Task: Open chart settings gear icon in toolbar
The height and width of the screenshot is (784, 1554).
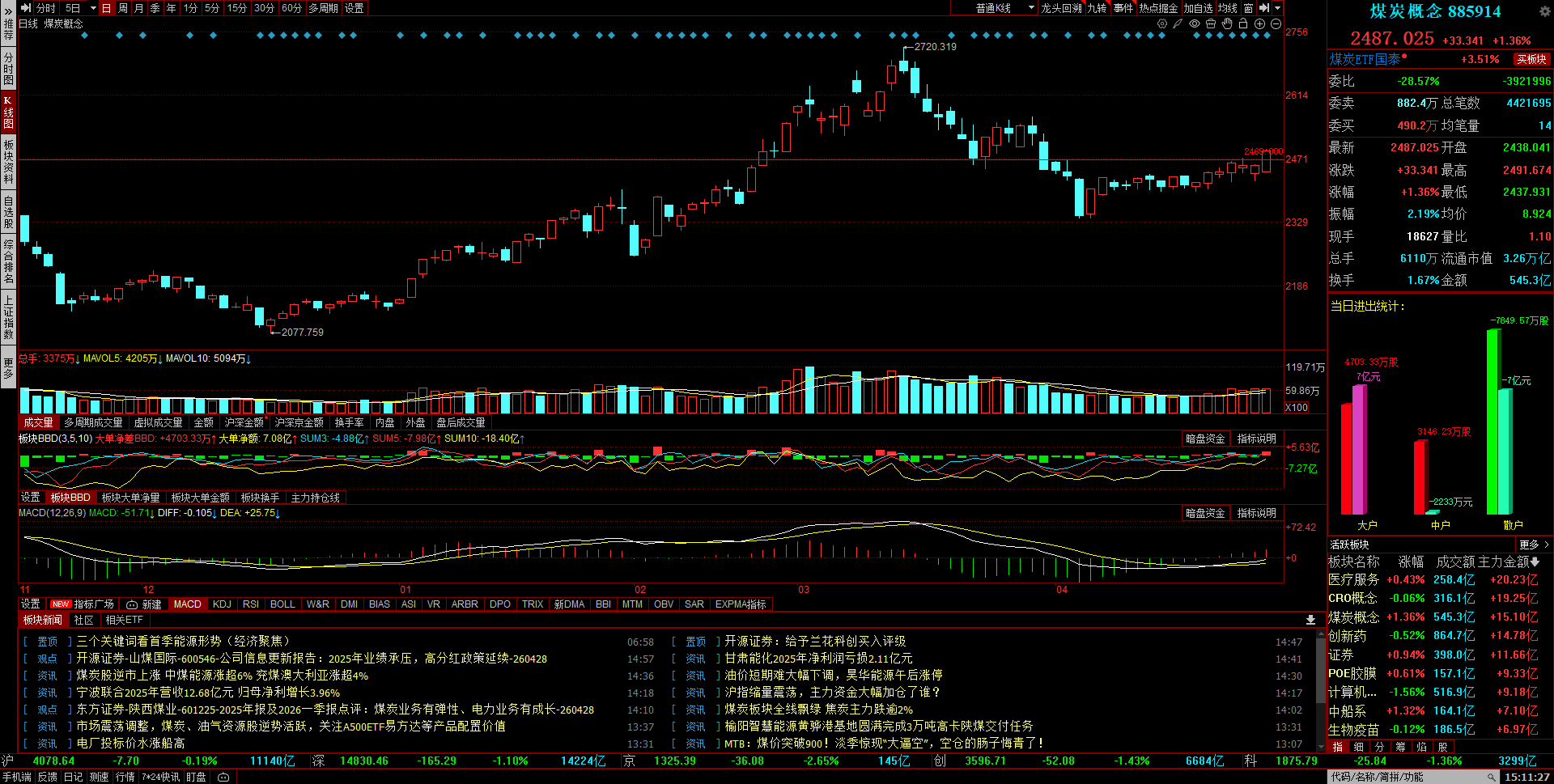Action: (x=1162, y=23)
